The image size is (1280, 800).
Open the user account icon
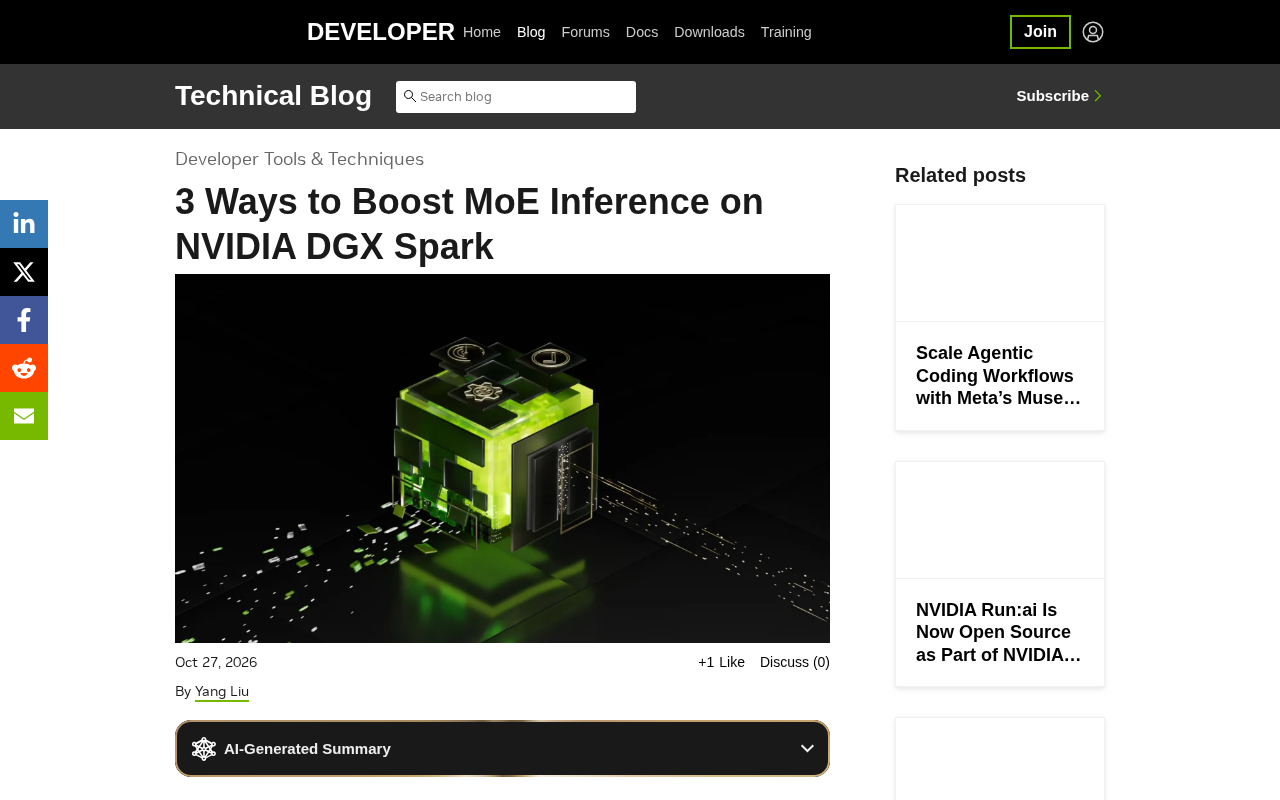click(x=1093, y=32)
